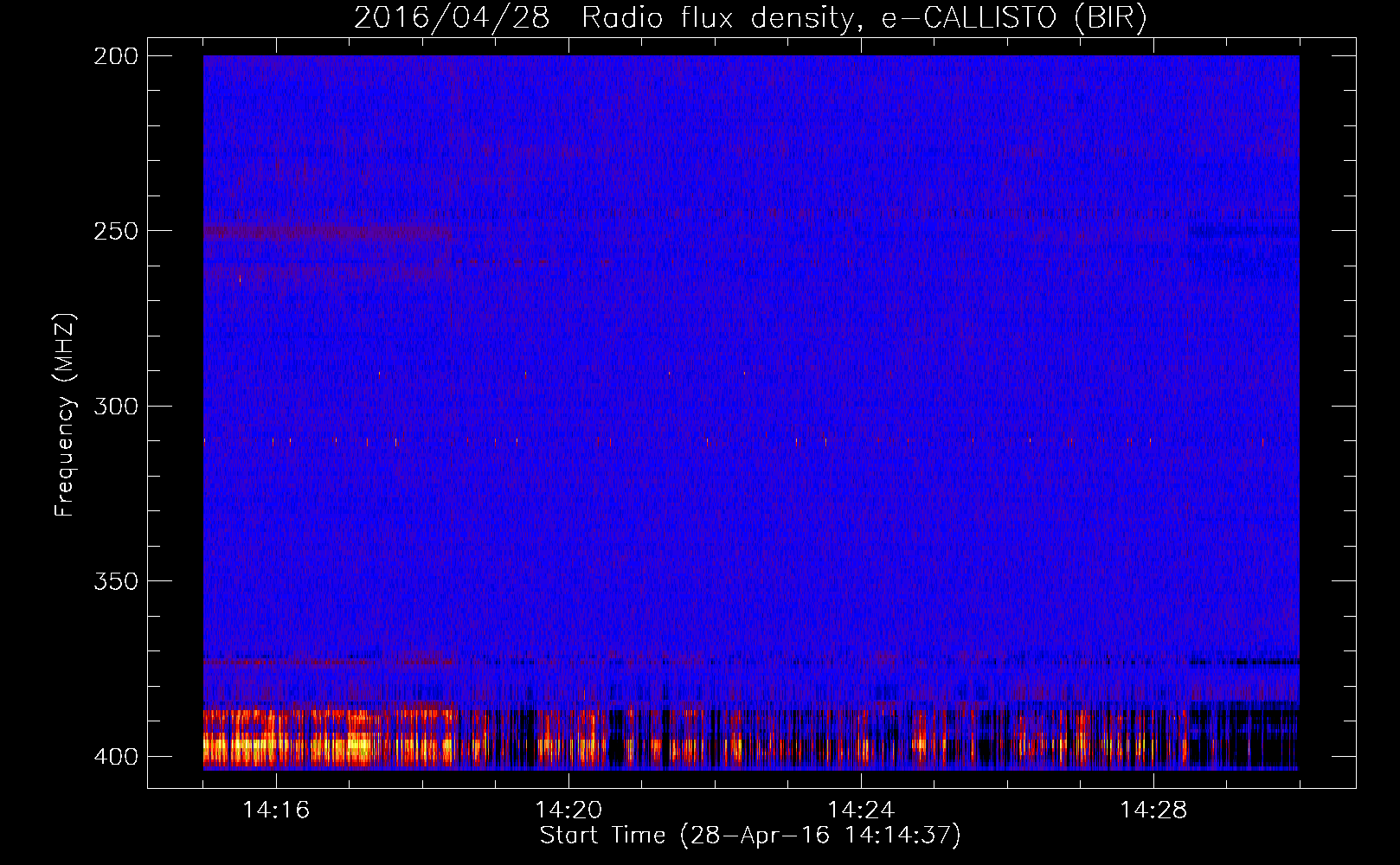The height and width of the screenshot is (865, 1400).
Task: Click the 350 frequency tick label
Action: [x=116, y=581]
